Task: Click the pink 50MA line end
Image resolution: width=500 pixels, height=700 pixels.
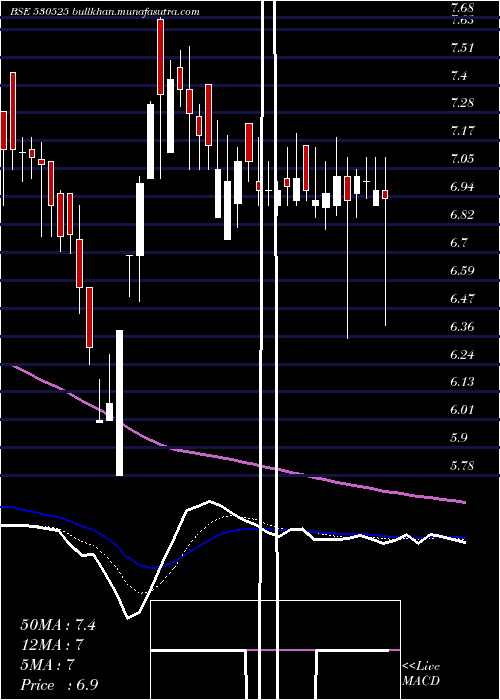Action: coord(463,502)
